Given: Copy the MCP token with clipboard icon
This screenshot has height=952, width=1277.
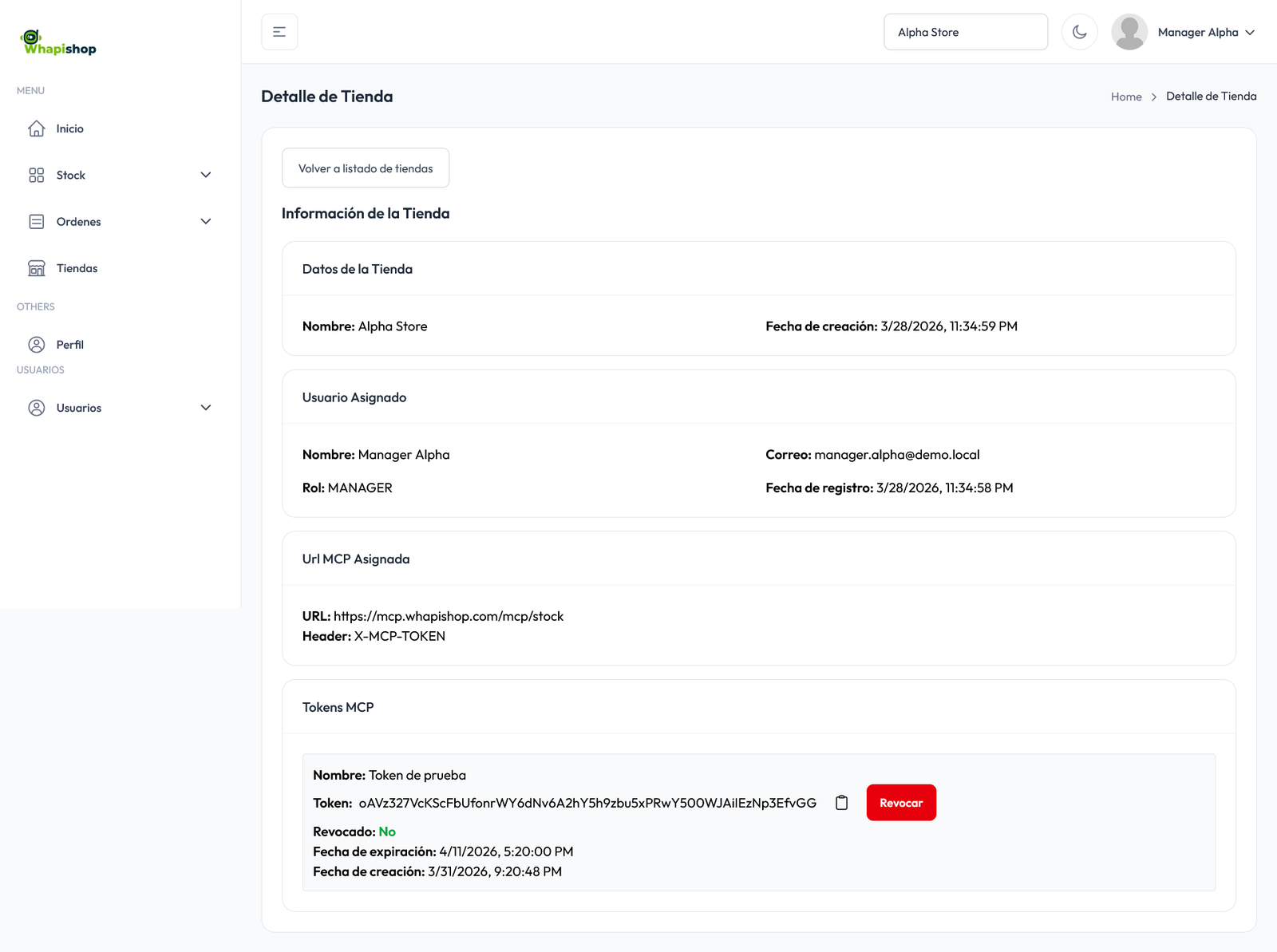Looking at the screenshot, I should click(x=841, y=803).
